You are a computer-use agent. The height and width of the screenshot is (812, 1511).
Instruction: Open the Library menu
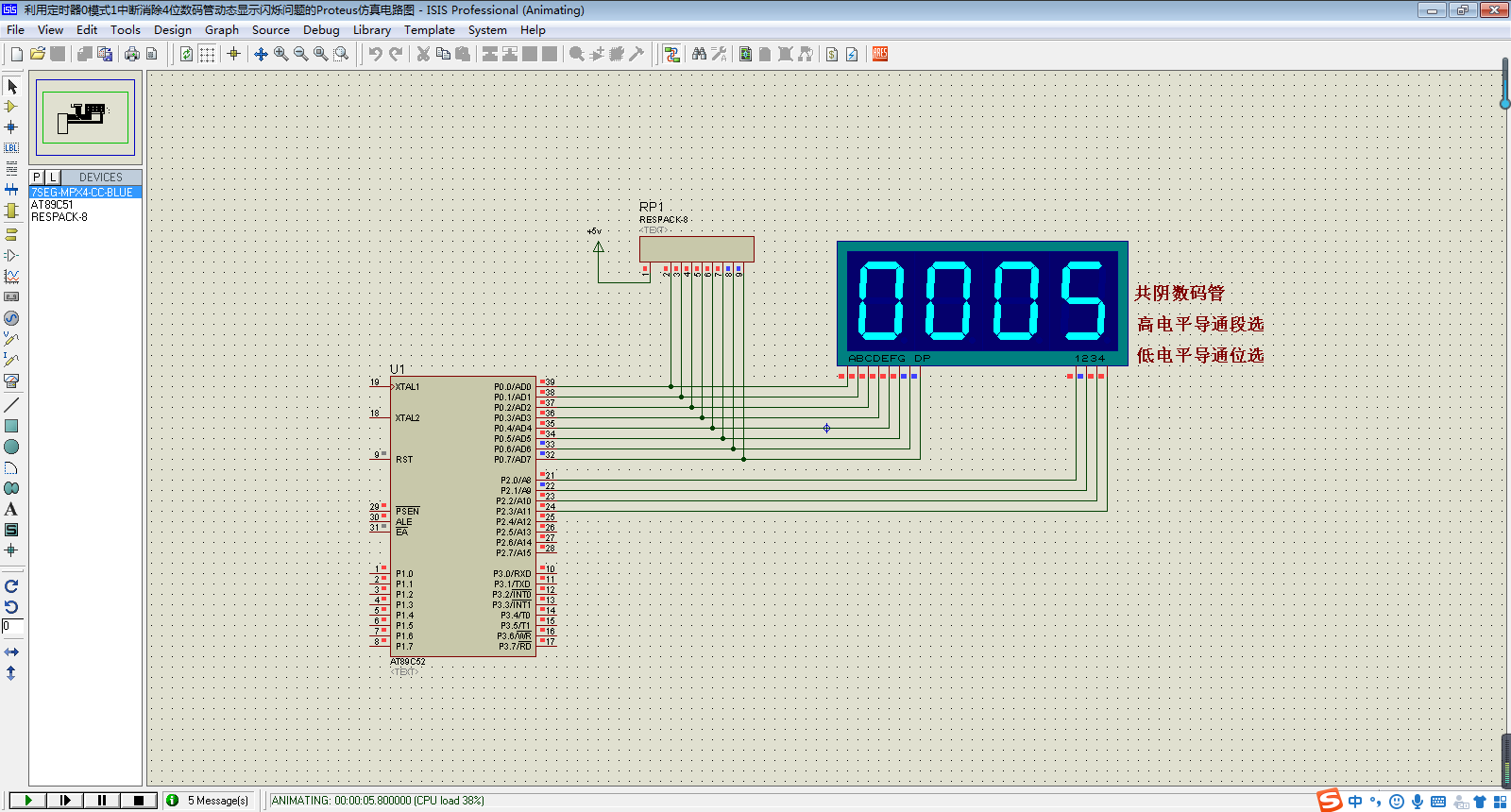coord(372,29)
